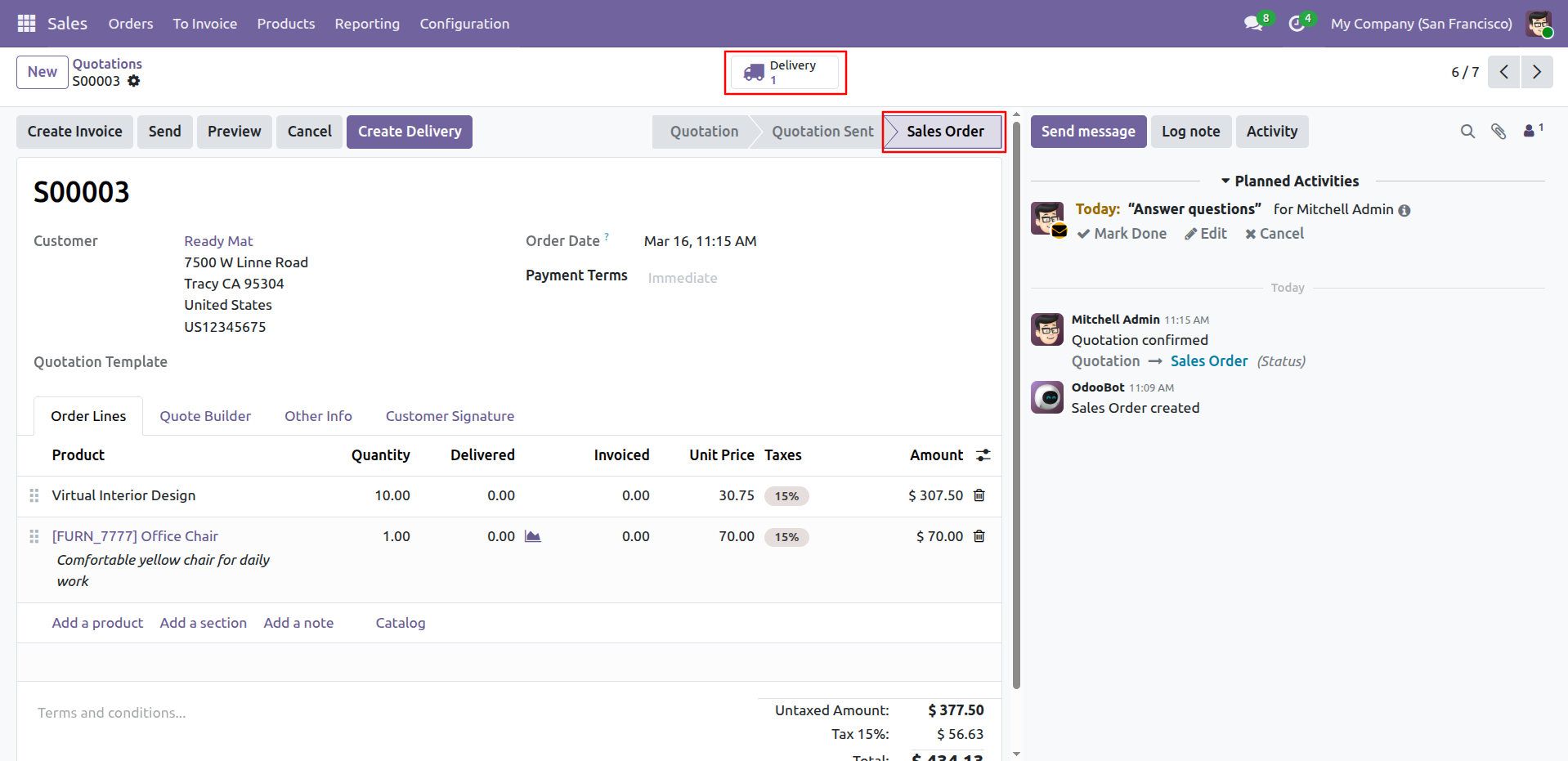The height and width of the screenshot is (761, 1568).
Task: Open the company switcher My Company
Action: click(x=1421, y=24)
